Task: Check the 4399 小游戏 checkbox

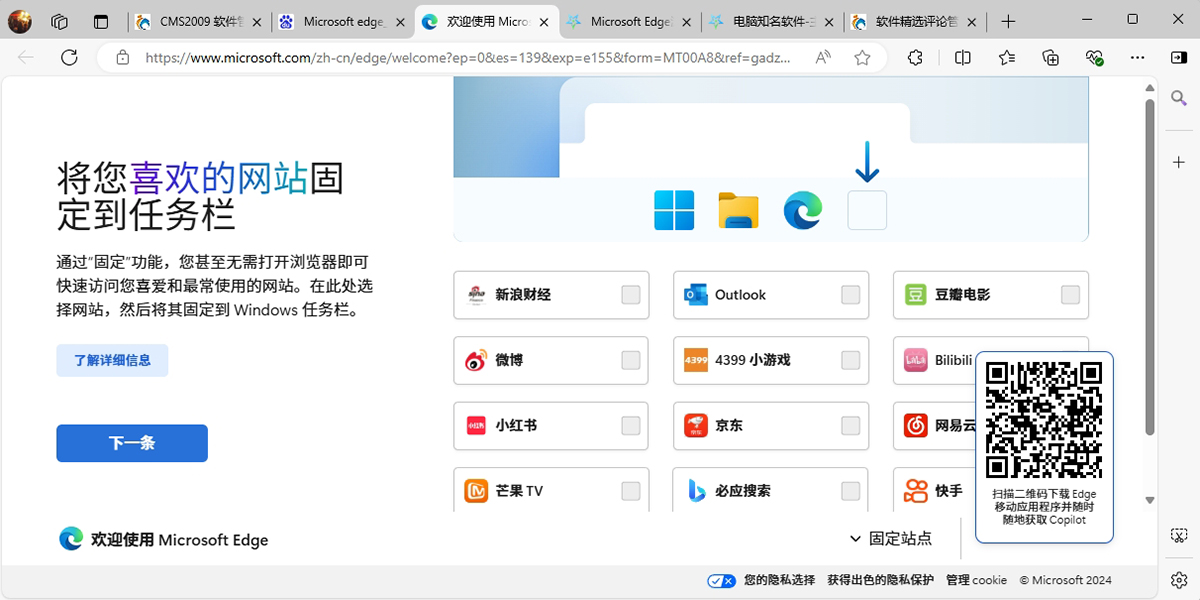Action: (851, 360)
